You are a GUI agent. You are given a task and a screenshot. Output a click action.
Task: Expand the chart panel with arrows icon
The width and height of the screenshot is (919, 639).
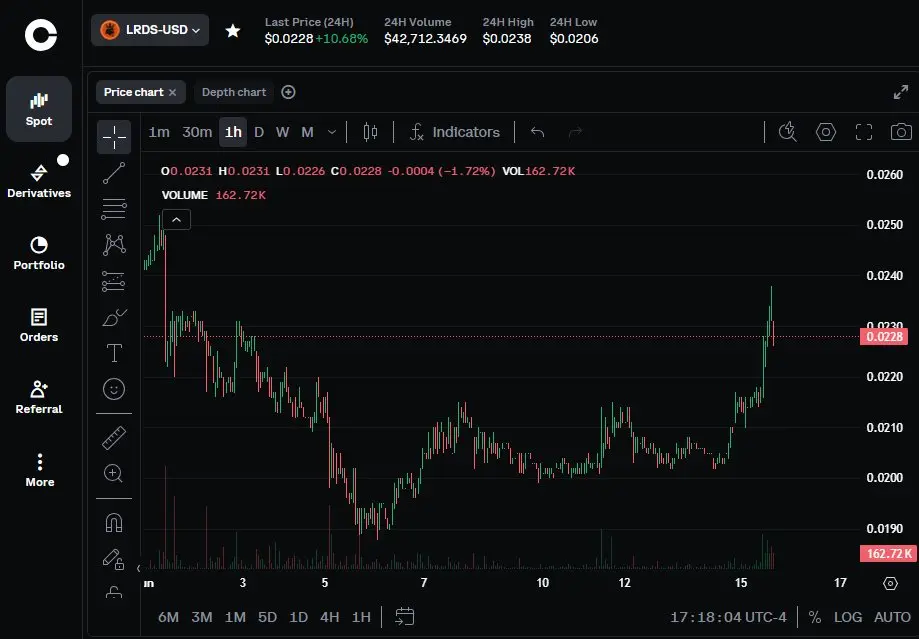pos(901,92)
